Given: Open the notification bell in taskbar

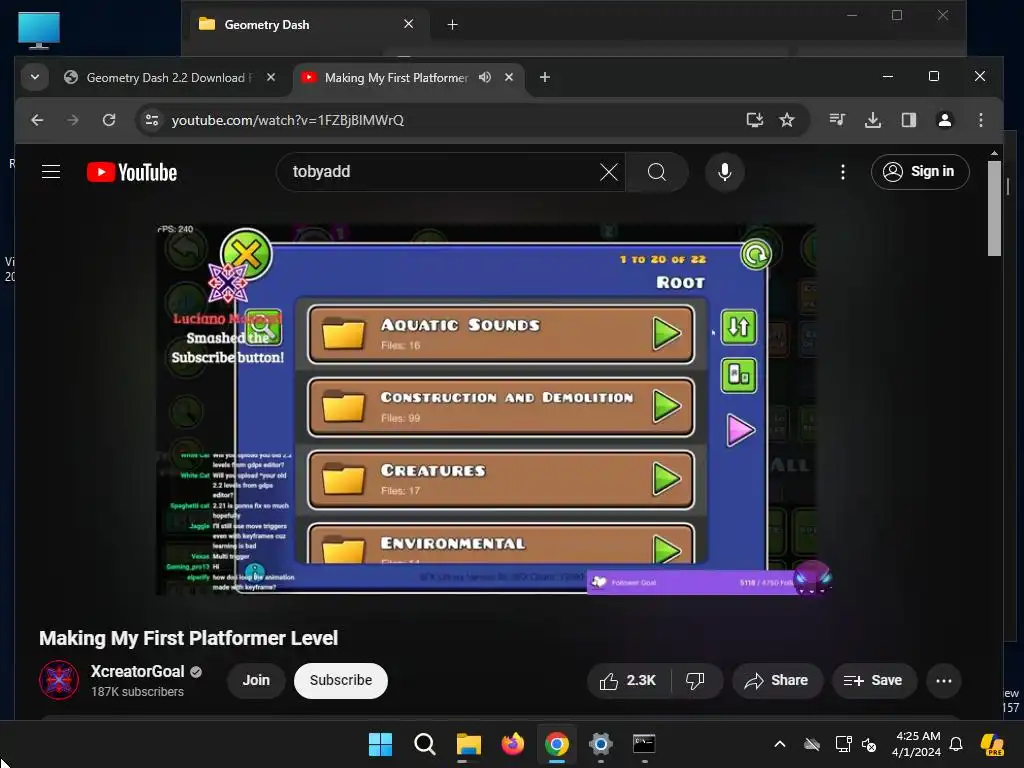Looking at the screenshot, I should [x=956, y=744].
